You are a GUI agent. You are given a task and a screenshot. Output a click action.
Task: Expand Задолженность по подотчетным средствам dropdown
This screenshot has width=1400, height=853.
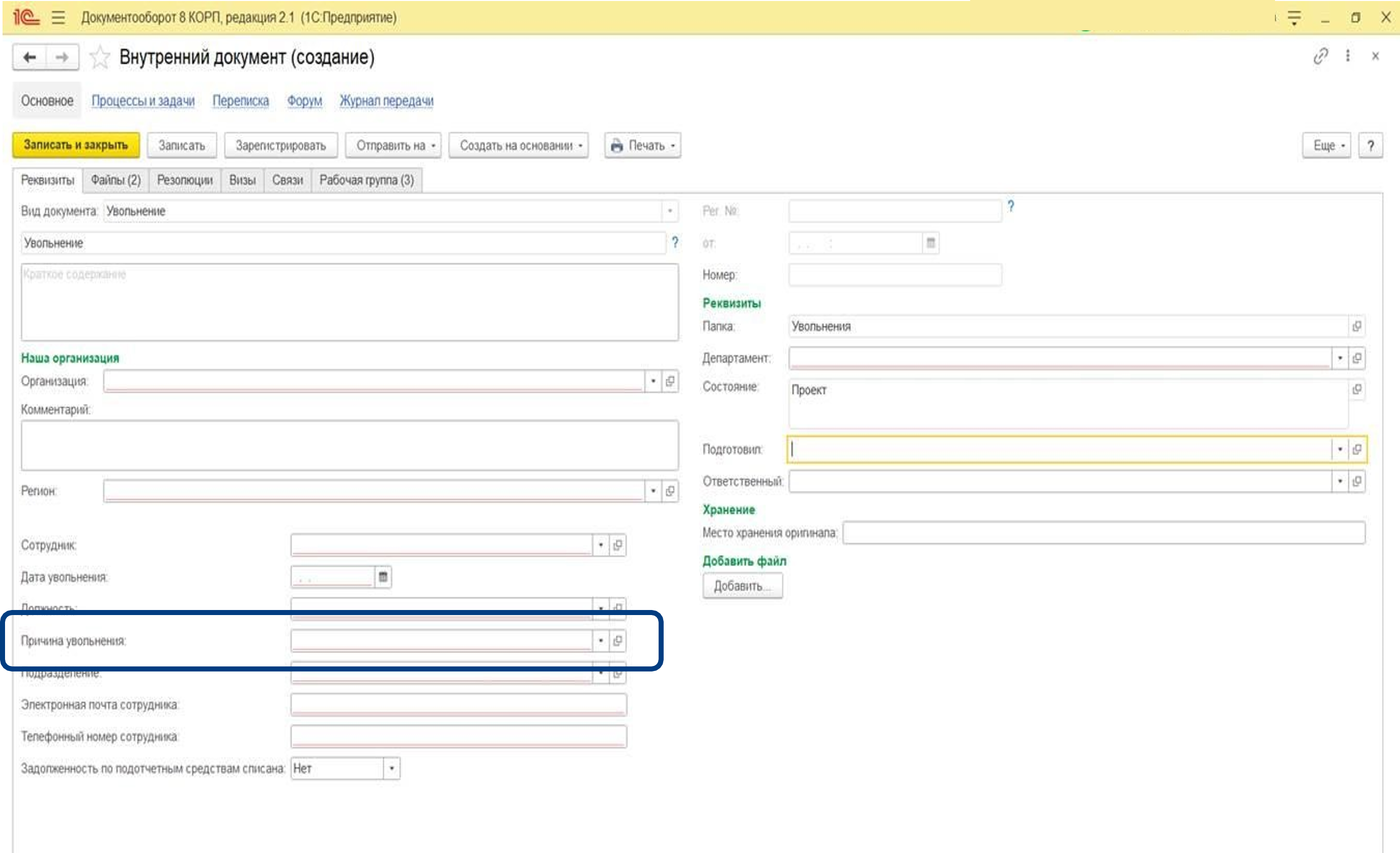pyautogui.click(x=392, y=768)
